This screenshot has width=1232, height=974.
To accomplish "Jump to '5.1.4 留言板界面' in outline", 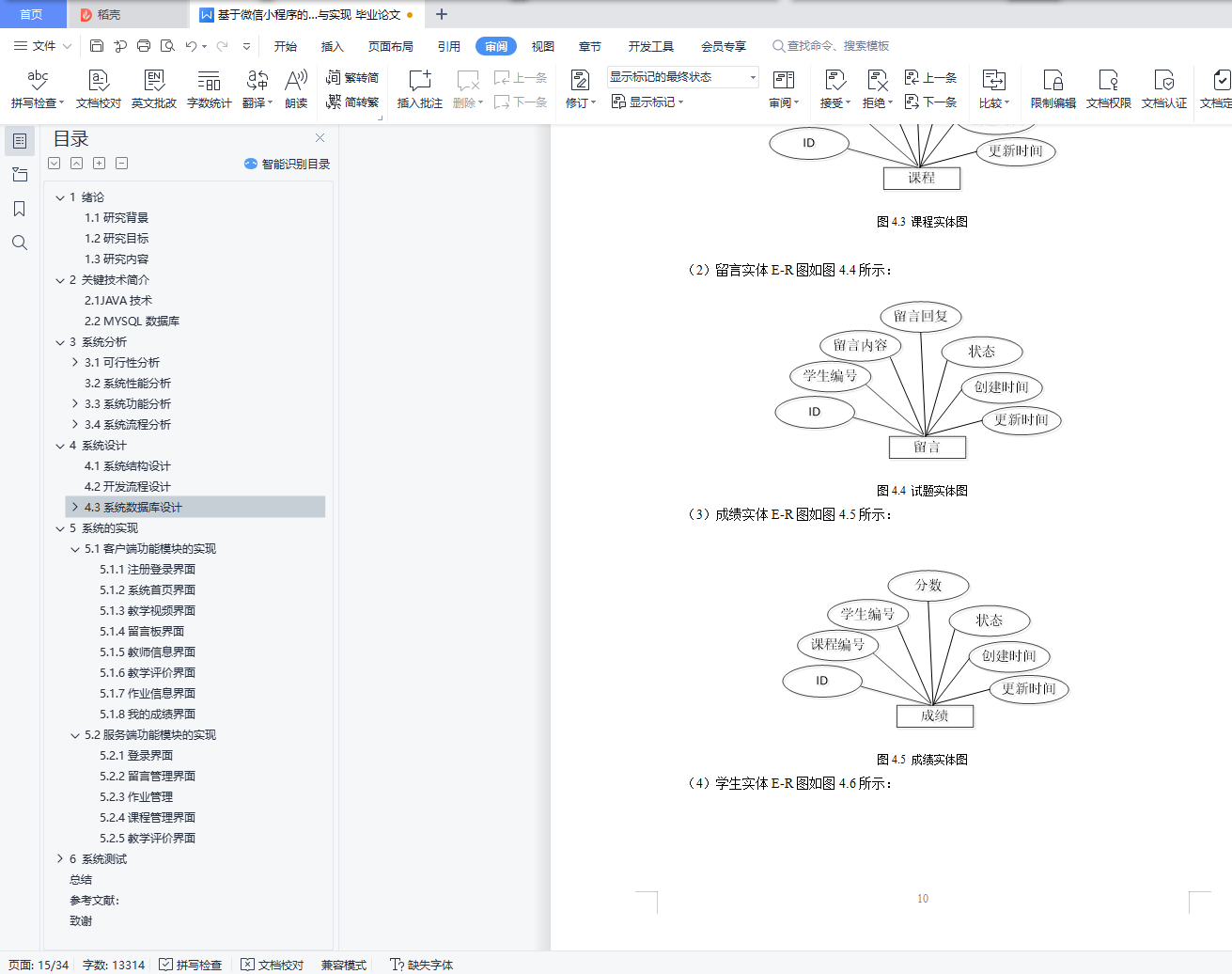I will 142,632.
